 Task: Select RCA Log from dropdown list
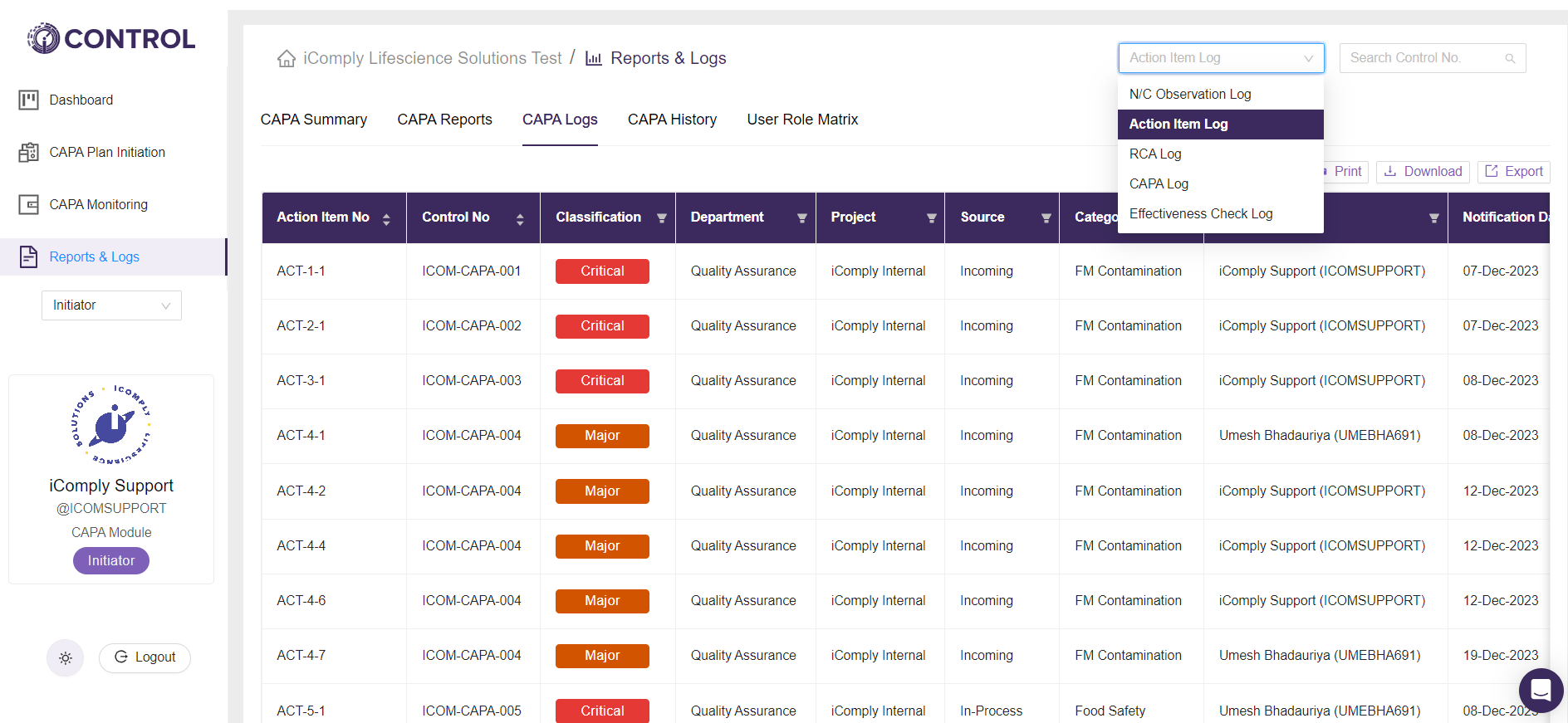(x=1155, y=154)
